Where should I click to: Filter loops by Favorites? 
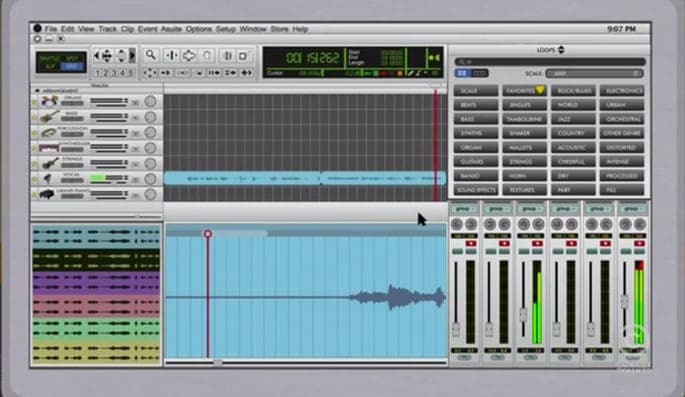525,90
